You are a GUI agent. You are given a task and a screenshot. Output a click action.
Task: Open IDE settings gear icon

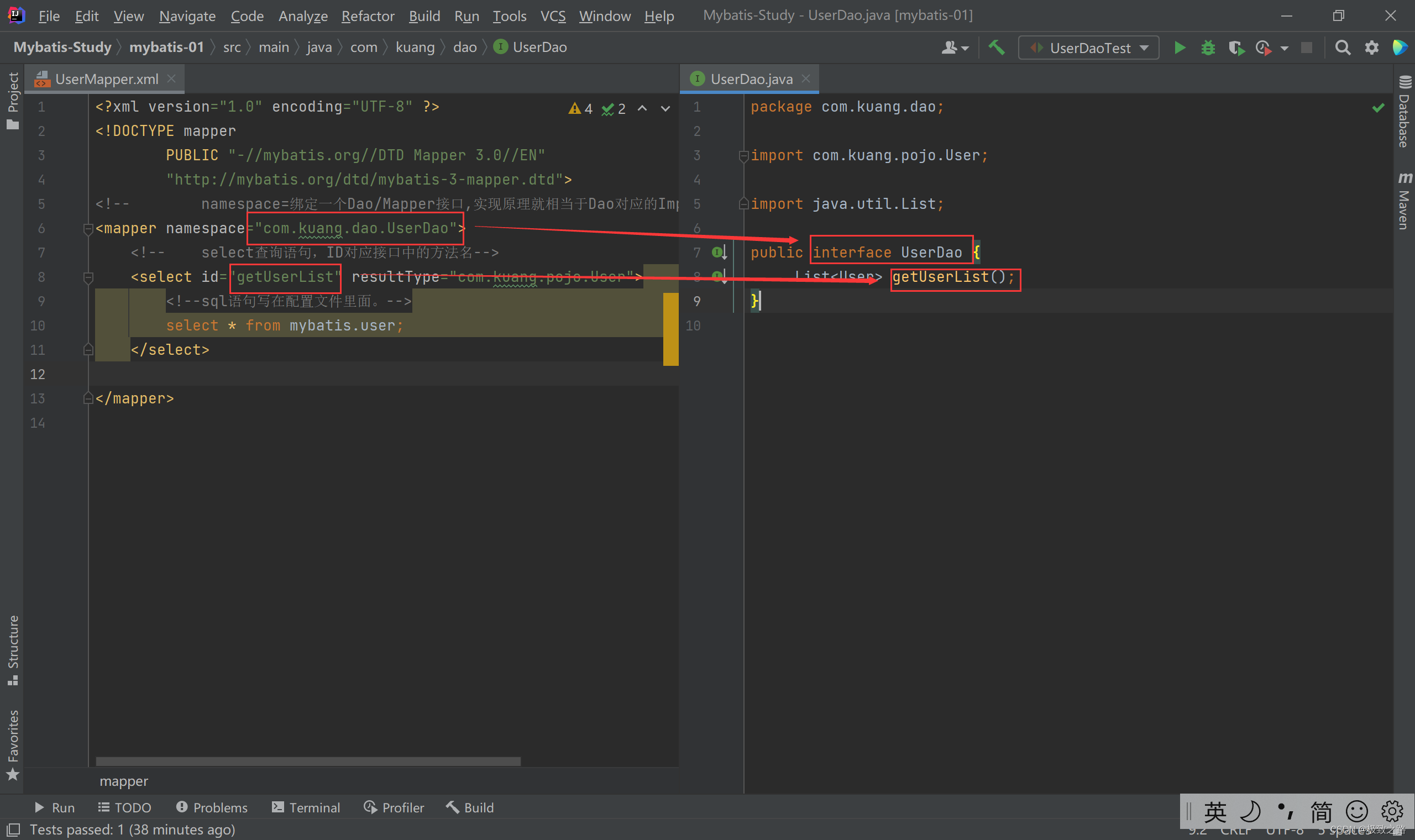[x=1371, y=48]
